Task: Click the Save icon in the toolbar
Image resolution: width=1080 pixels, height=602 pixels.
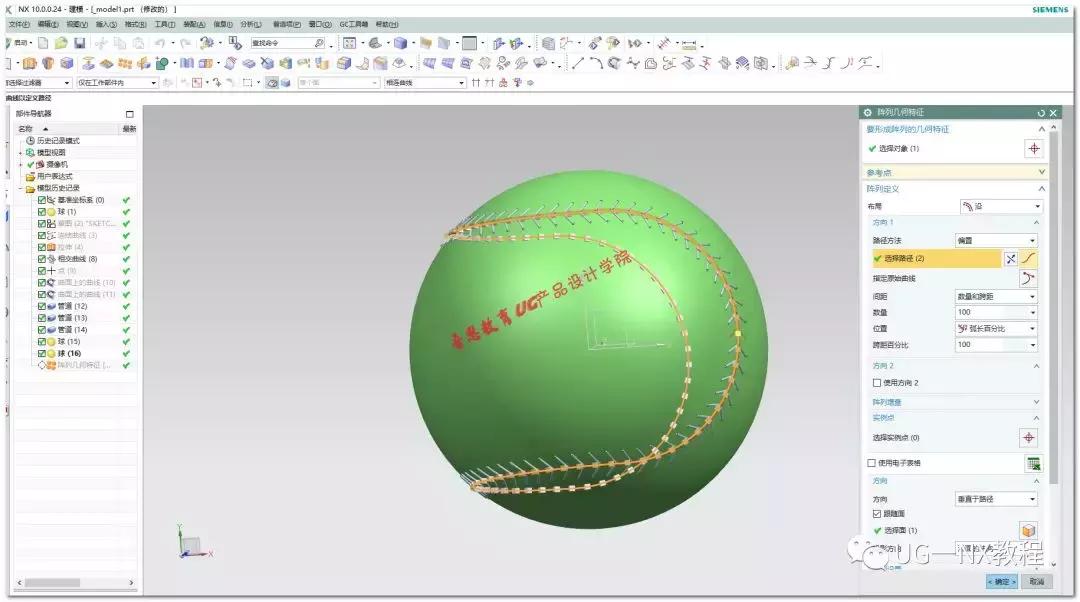Action: (79, 44)
